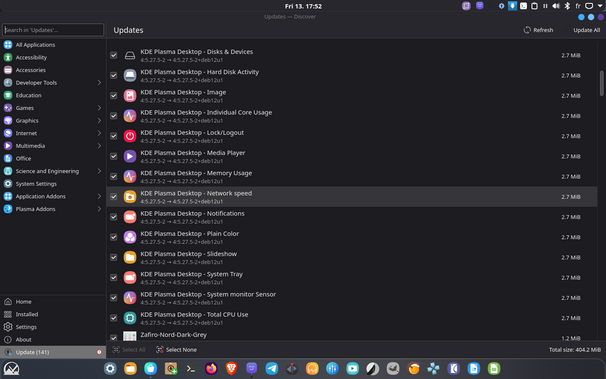Launch Brave browser from the dock
Viewport: 606px width, 379px height.
coord(231,369)
